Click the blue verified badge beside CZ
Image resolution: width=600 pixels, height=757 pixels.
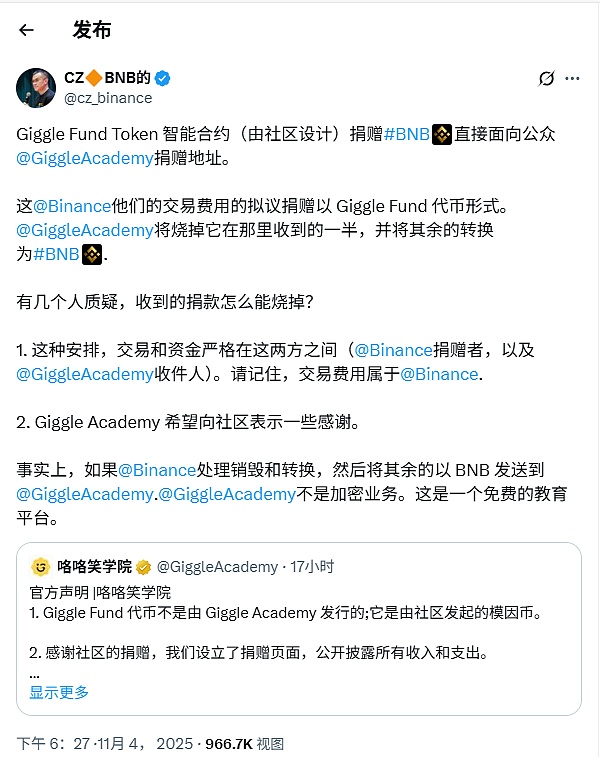coord(162,78)
